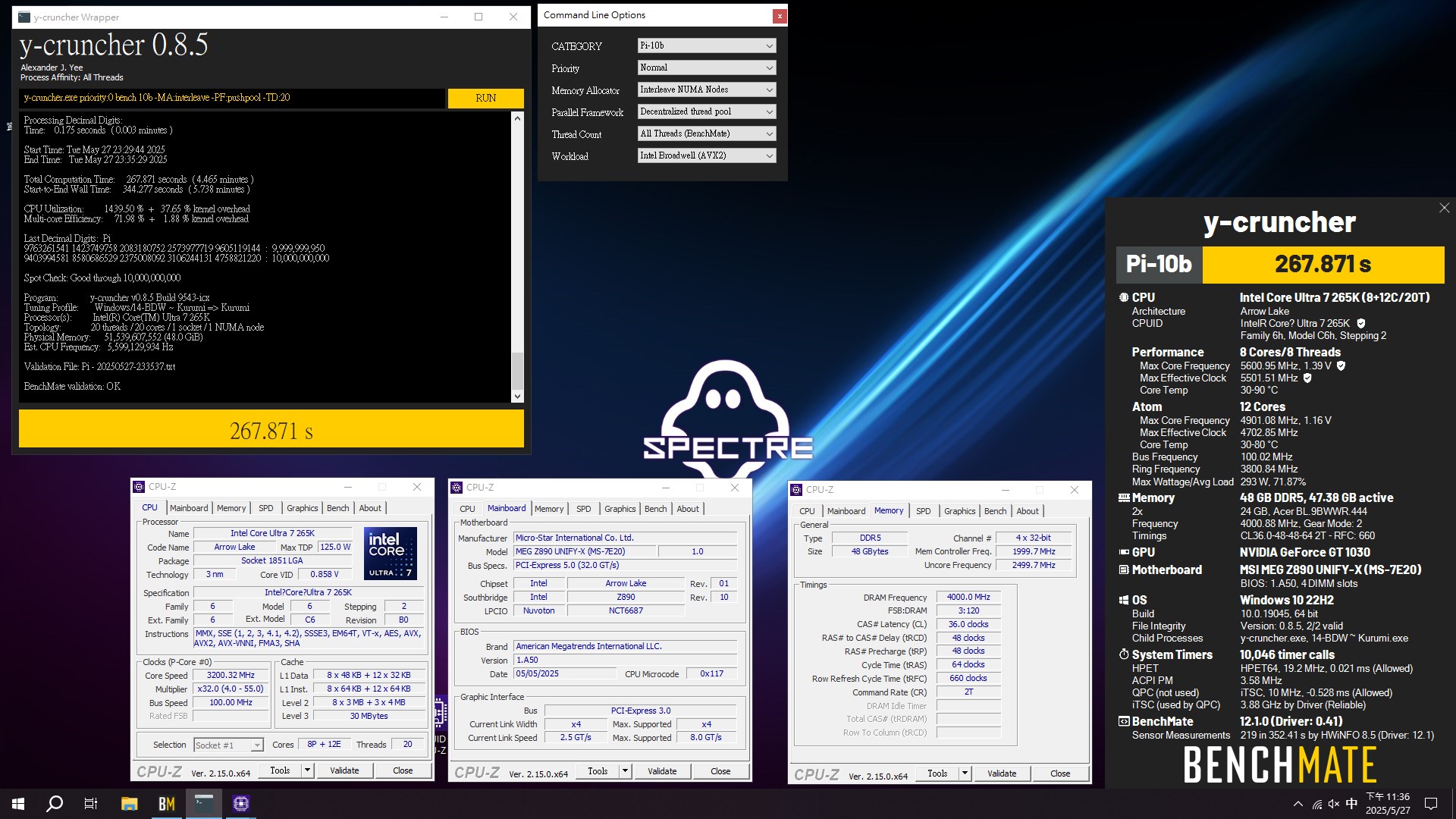Click CPU-Z icon in left window title bar

[139, 487]
